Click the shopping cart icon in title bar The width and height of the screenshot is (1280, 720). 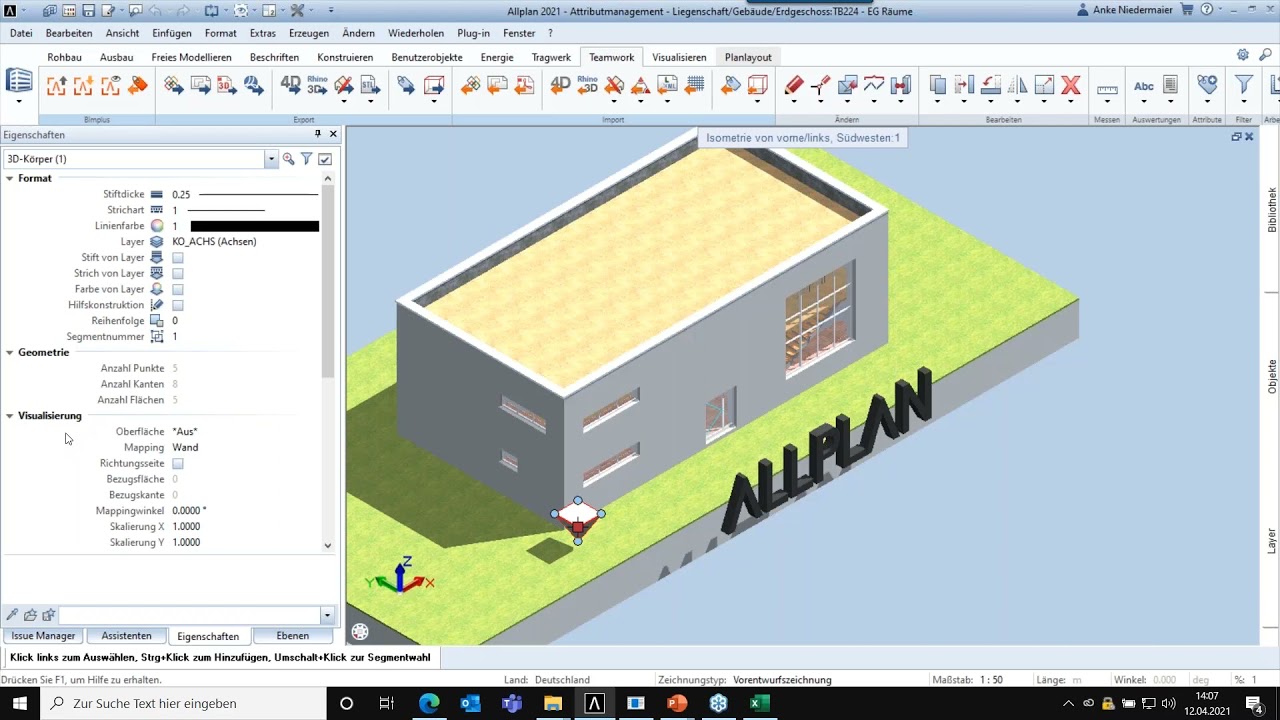[1187, 11]
